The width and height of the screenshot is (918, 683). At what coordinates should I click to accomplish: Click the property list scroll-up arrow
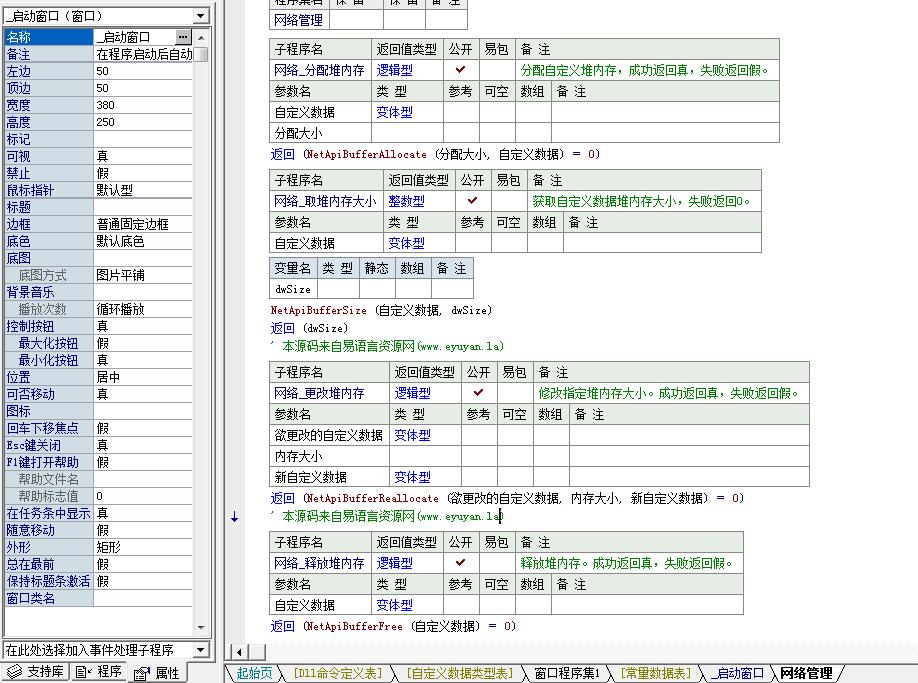tap(201, 37)
